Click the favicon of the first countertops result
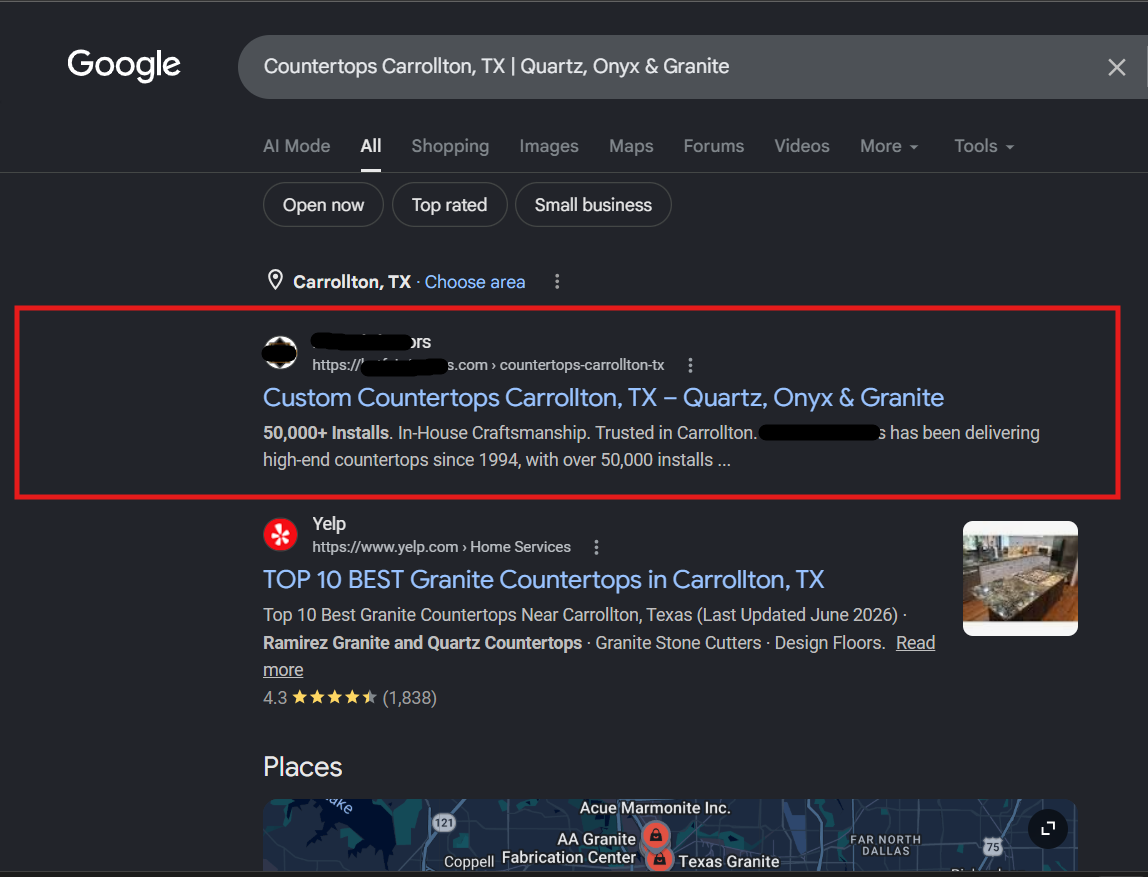The image size is (1148, 877). click(x=280, y=352)
